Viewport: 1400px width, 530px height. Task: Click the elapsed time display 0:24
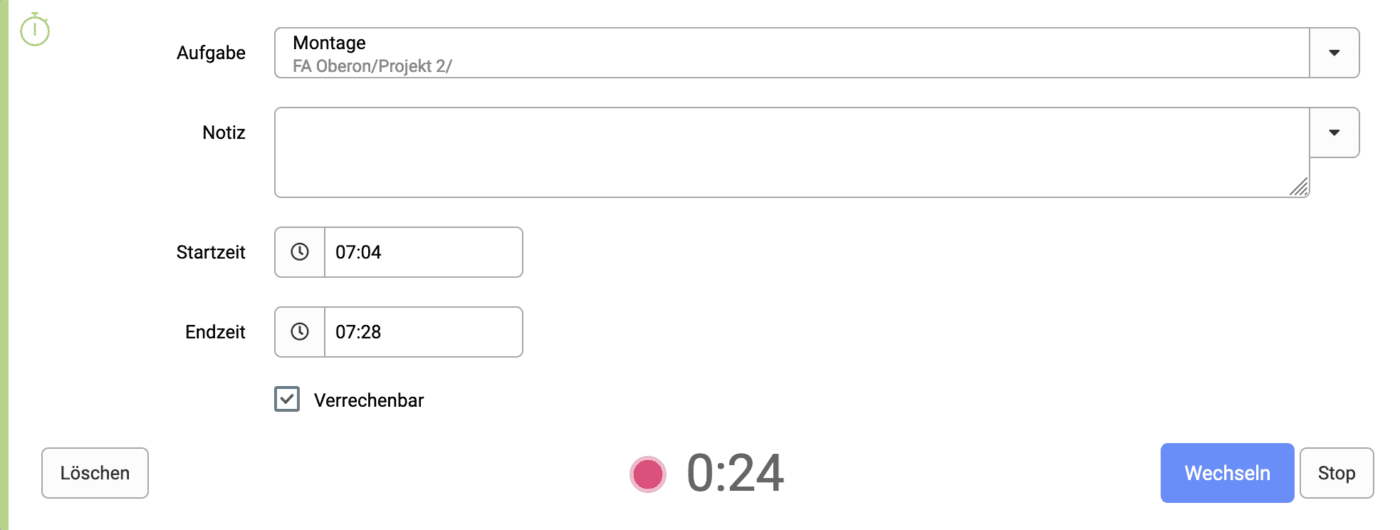(x=735, y=474)
